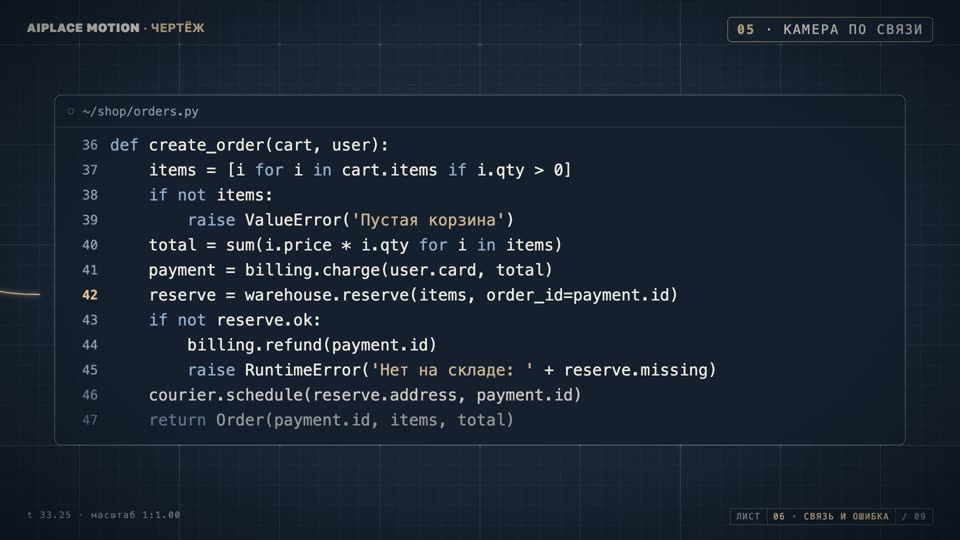Click the 06 · СВЯЗЬ И ОШИБКА sheet label
The height and width of the screenshot is (540, 960).
tap(831, 517)
